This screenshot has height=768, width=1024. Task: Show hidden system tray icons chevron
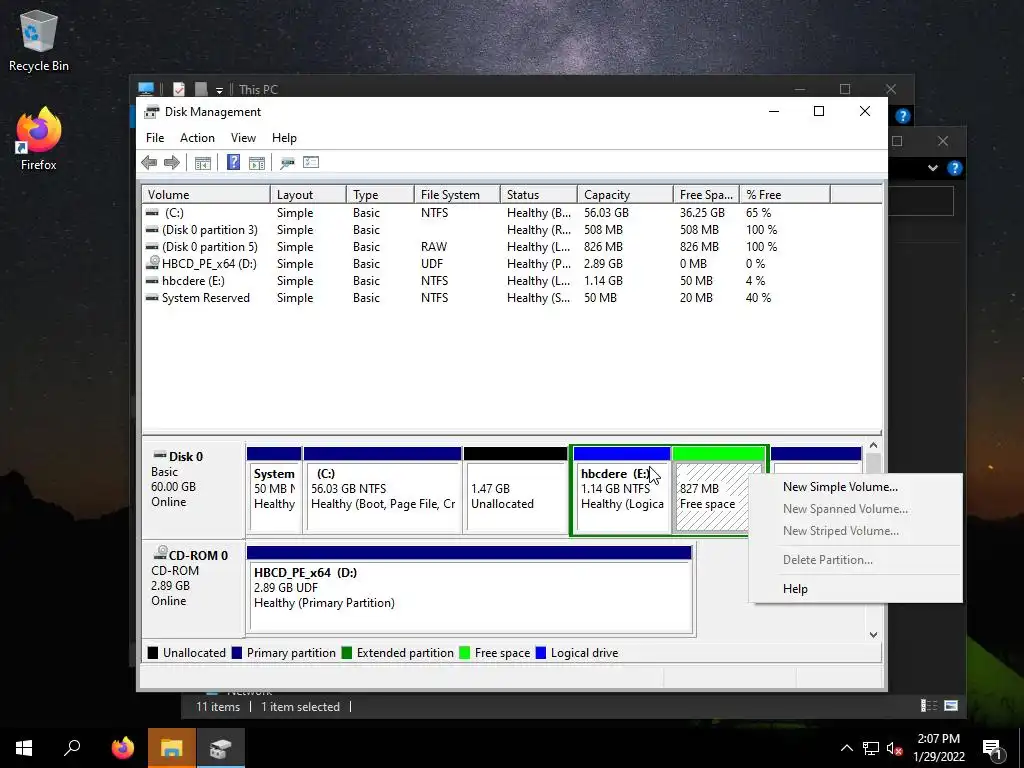846,748
